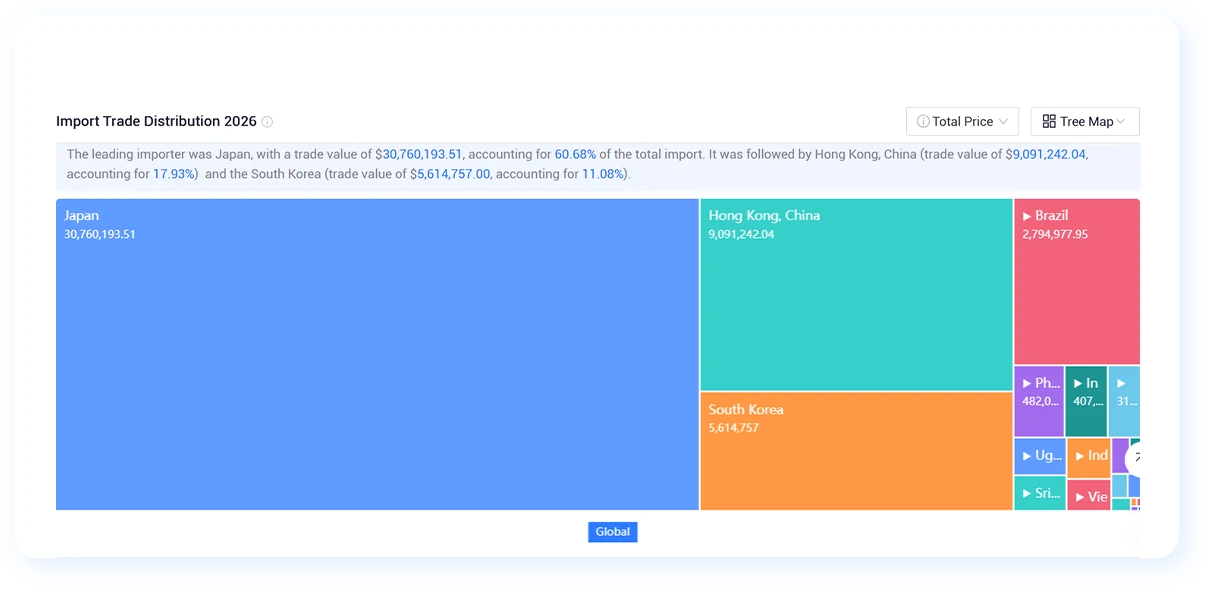This screenshot has height=592, width=1212.
Task: Click the $9,091,242.04 value in summary
Action: pyautogui.click(x=1046, y=155)
